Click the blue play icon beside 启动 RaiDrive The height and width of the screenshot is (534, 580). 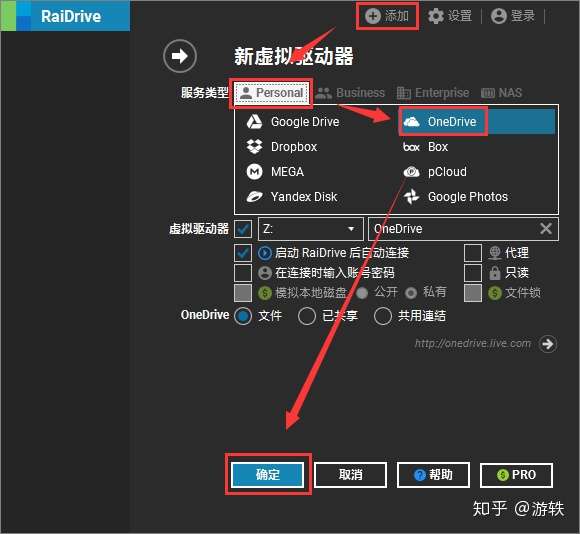click(265, 253)
